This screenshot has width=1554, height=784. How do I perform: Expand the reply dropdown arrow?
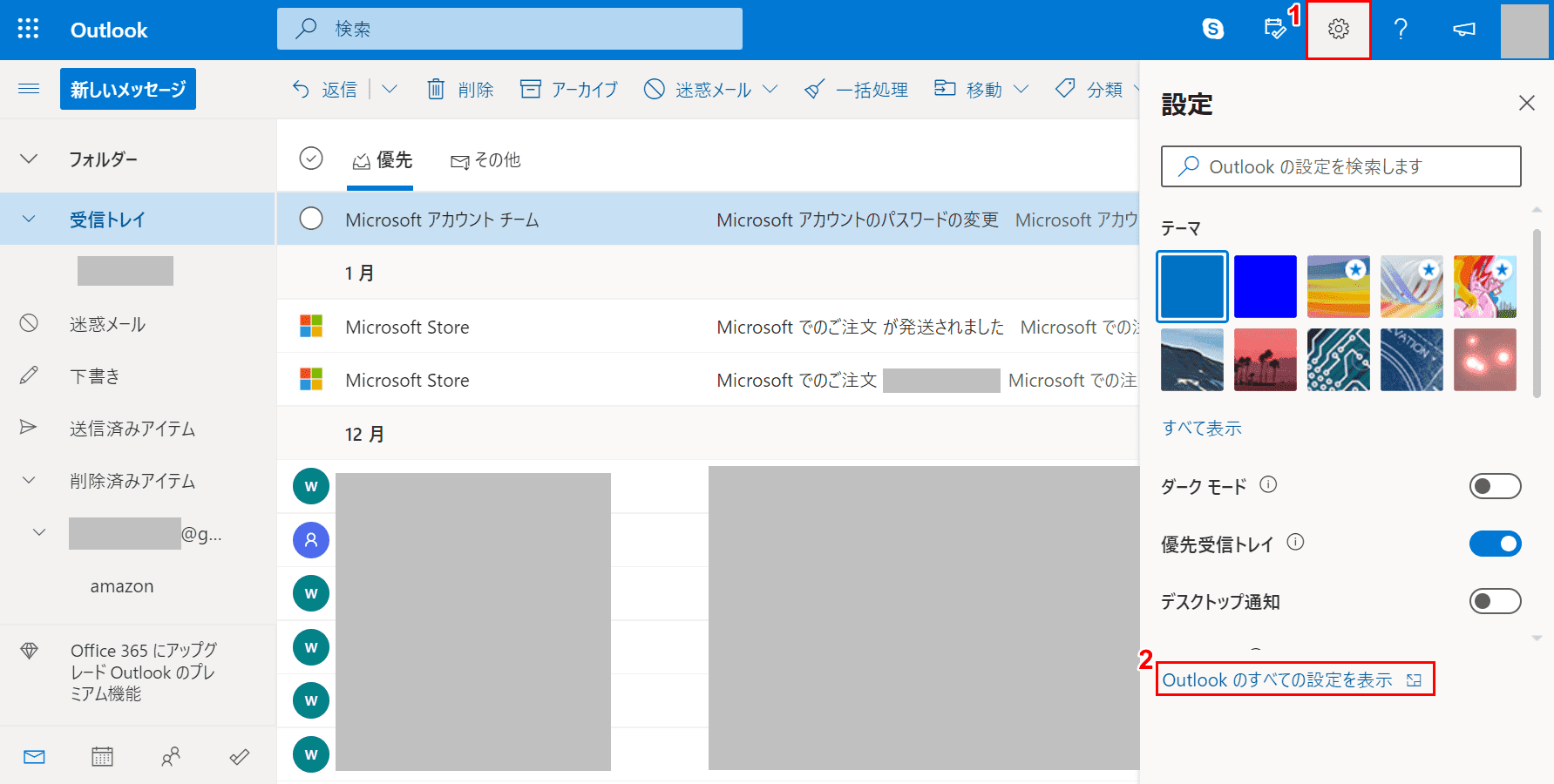point(390,88)
